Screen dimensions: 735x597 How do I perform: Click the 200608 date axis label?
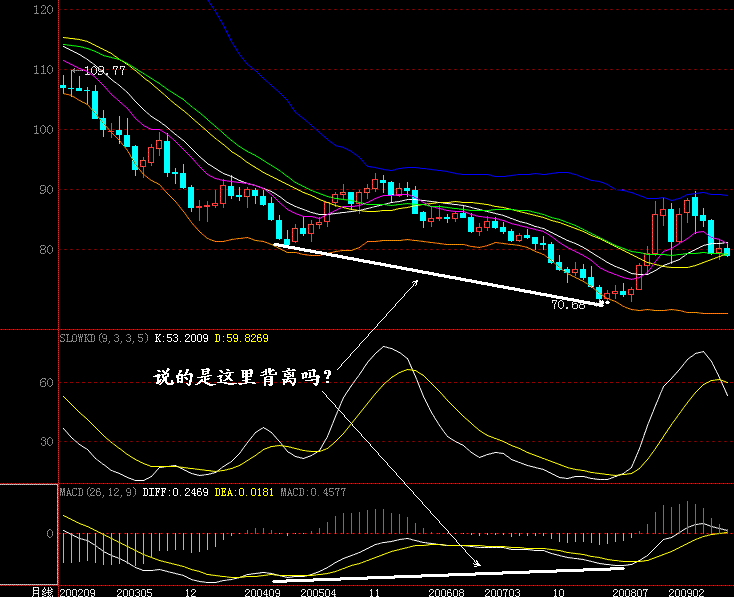click(x=446, y=593)
